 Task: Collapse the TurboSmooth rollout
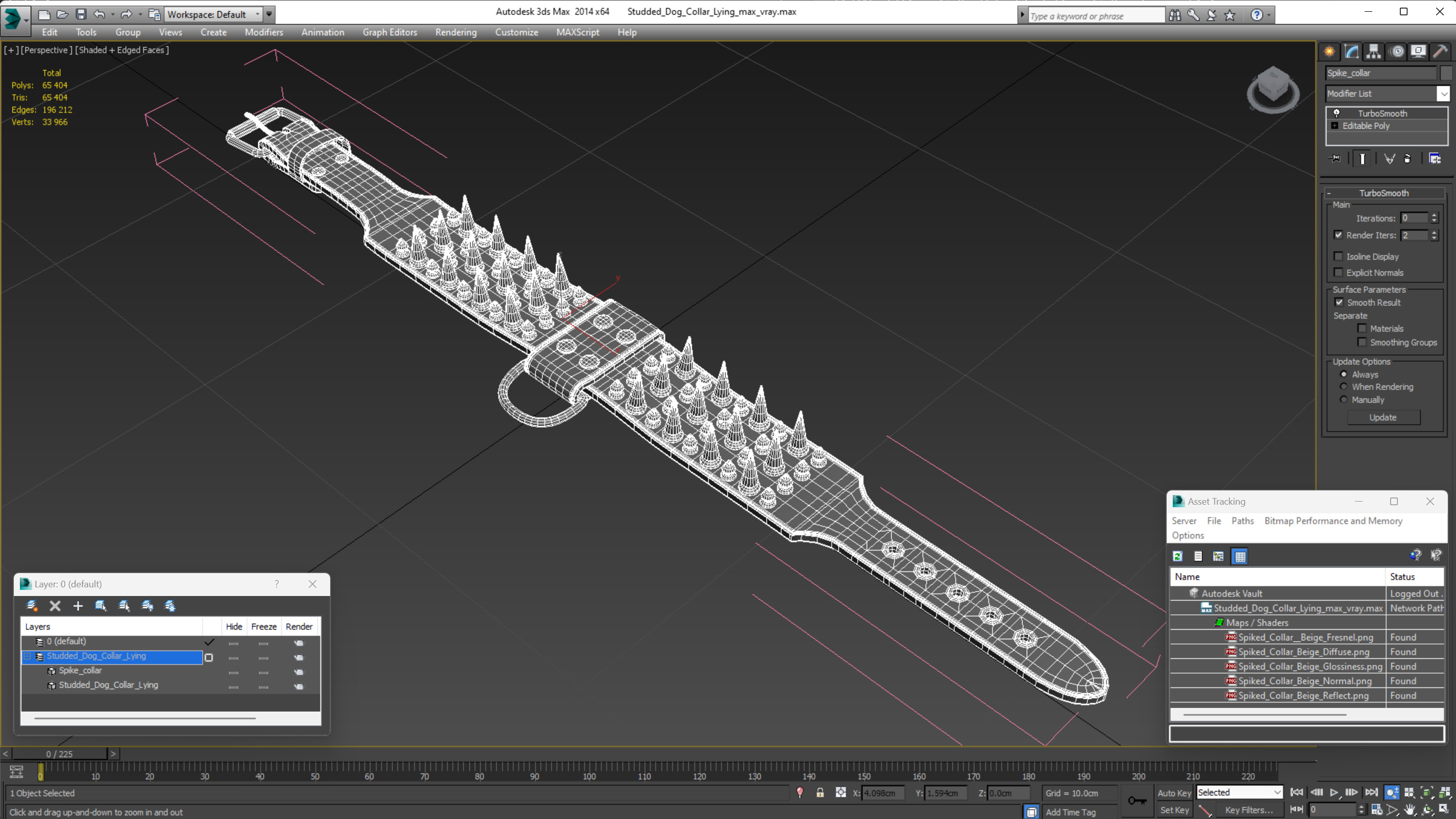point(1329,193)
